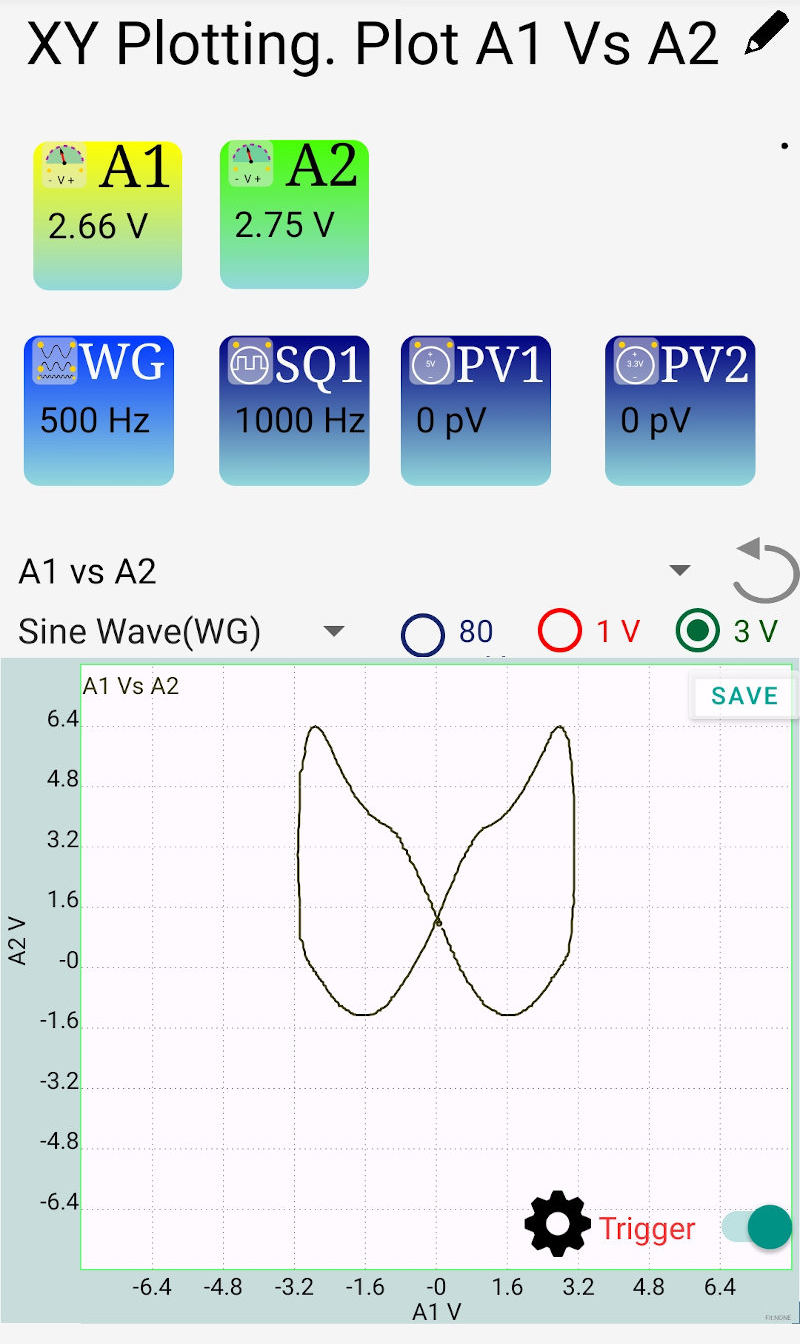Tap the 1000 Hz SQ1 frequency value

pyautogui.click(x=300, y=421)
